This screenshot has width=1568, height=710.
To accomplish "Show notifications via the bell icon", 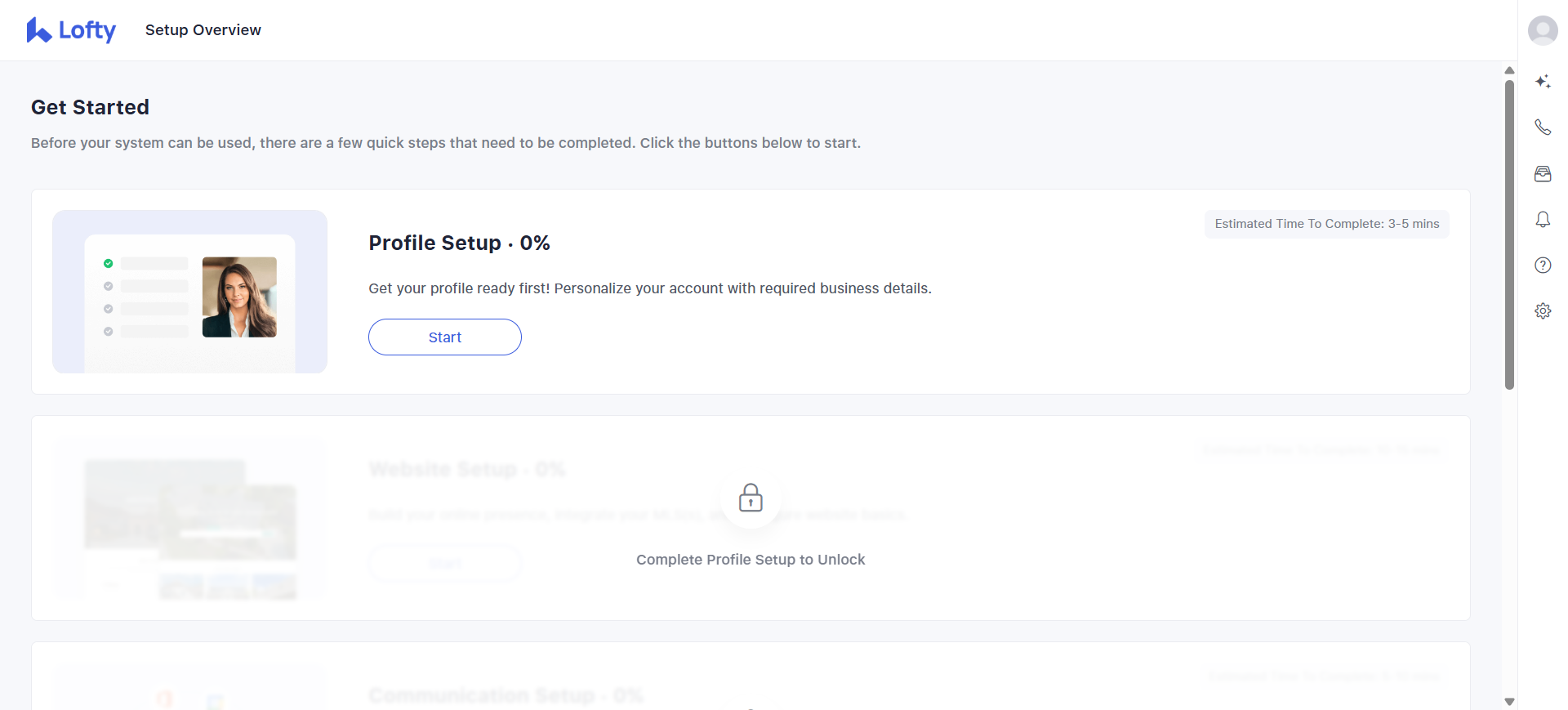I will [x=1543, y=220].
